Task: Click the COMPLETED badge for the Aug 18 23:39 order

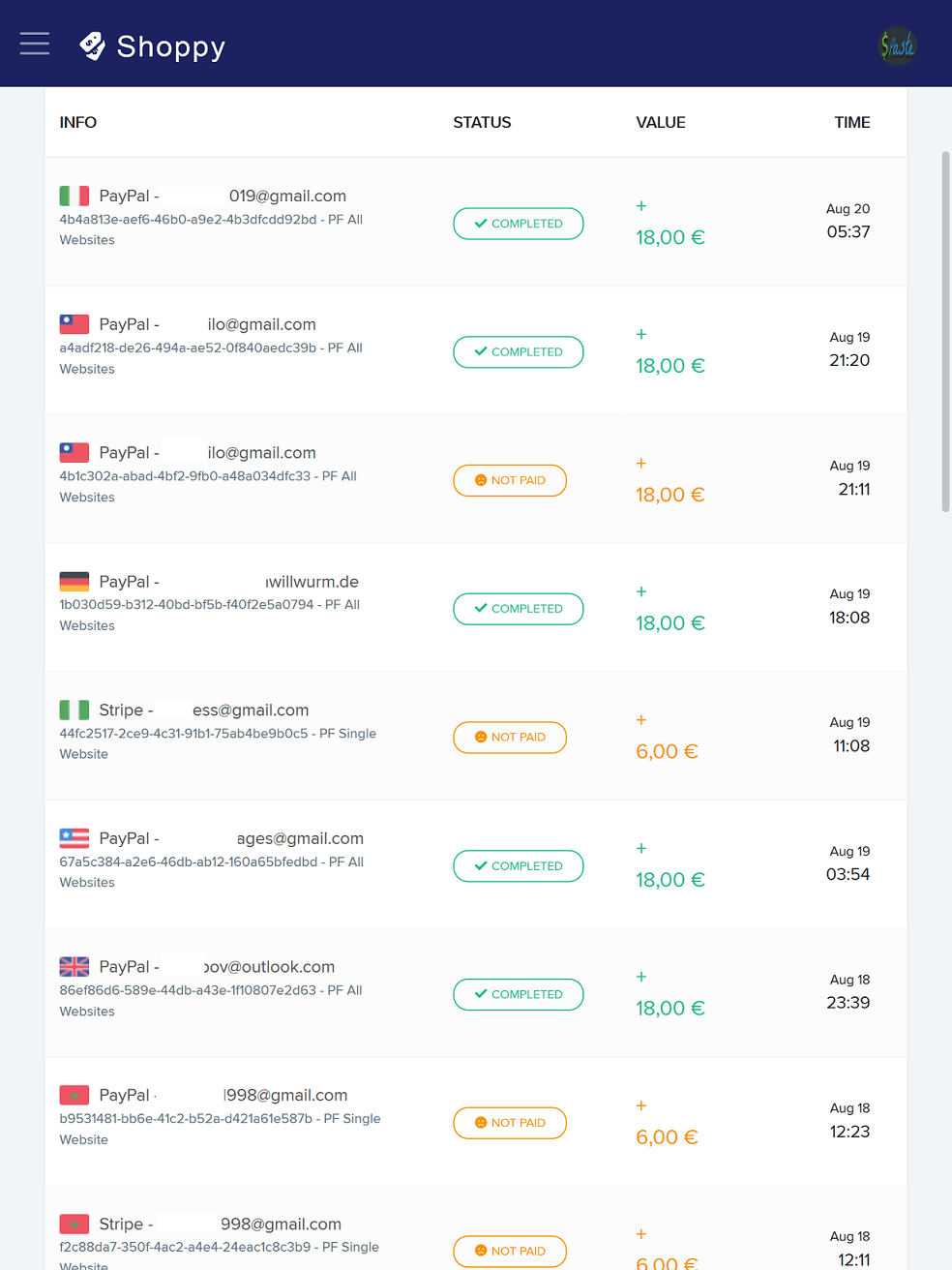Action: pos(519,994)
